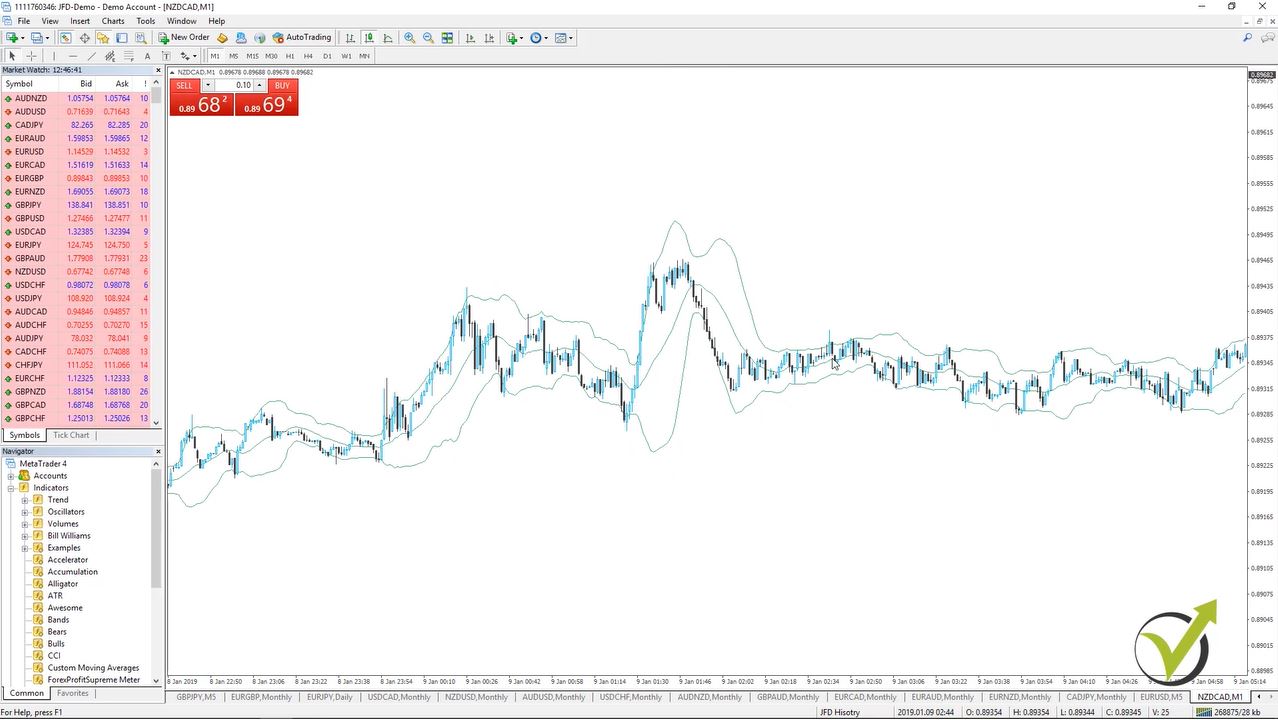The height and width of the screenshot is (720, 1278).
Task: Collapse the Indicators tree node
Action: pos(11,488)
